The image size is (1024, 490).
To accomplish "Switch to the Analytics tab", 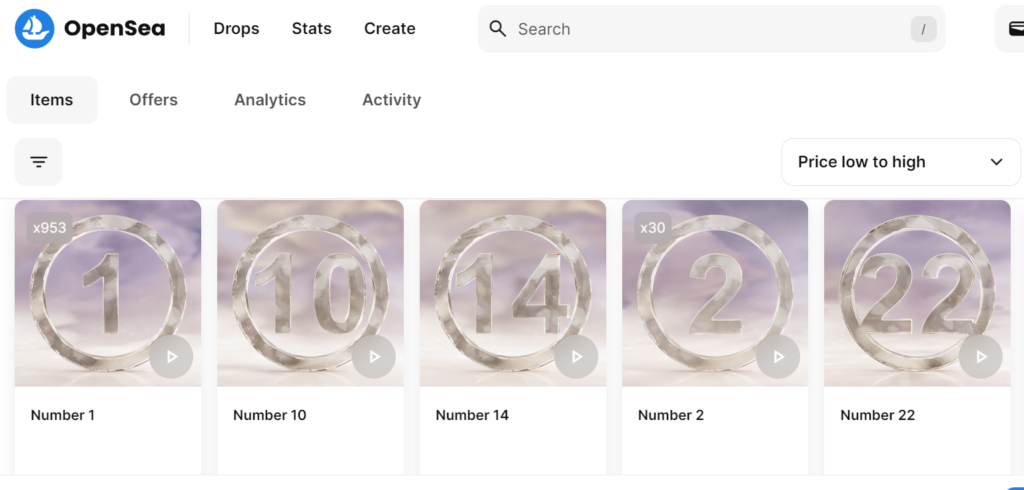I will (270, 100).
